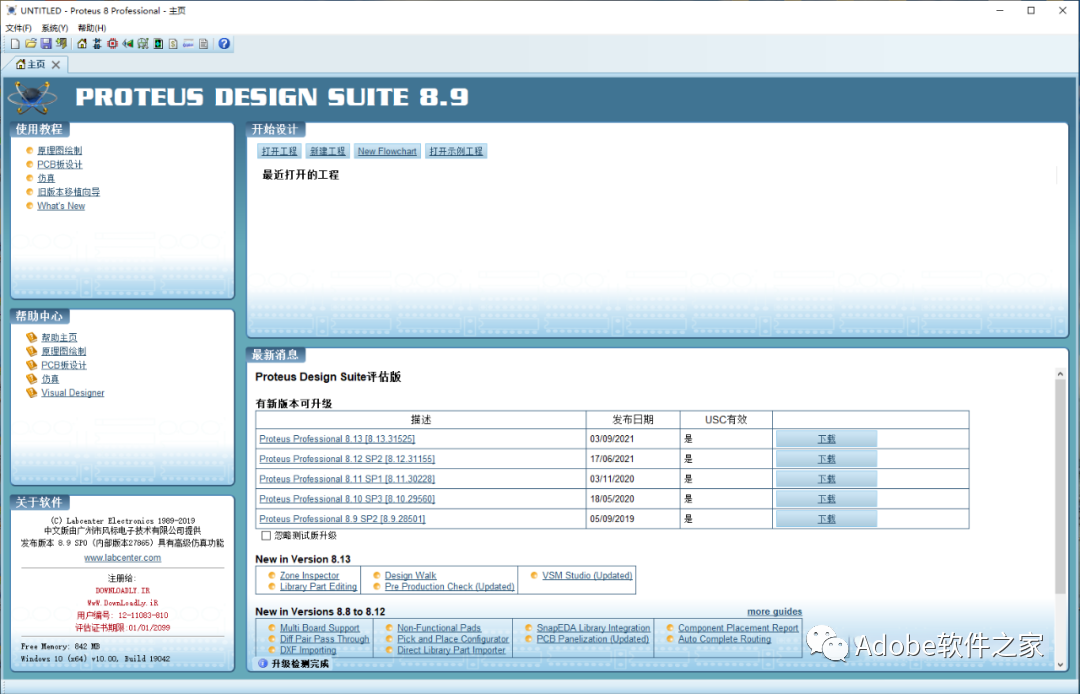
Task: Open the 系统(Y) menu
Action: click(x=52, y=27)
